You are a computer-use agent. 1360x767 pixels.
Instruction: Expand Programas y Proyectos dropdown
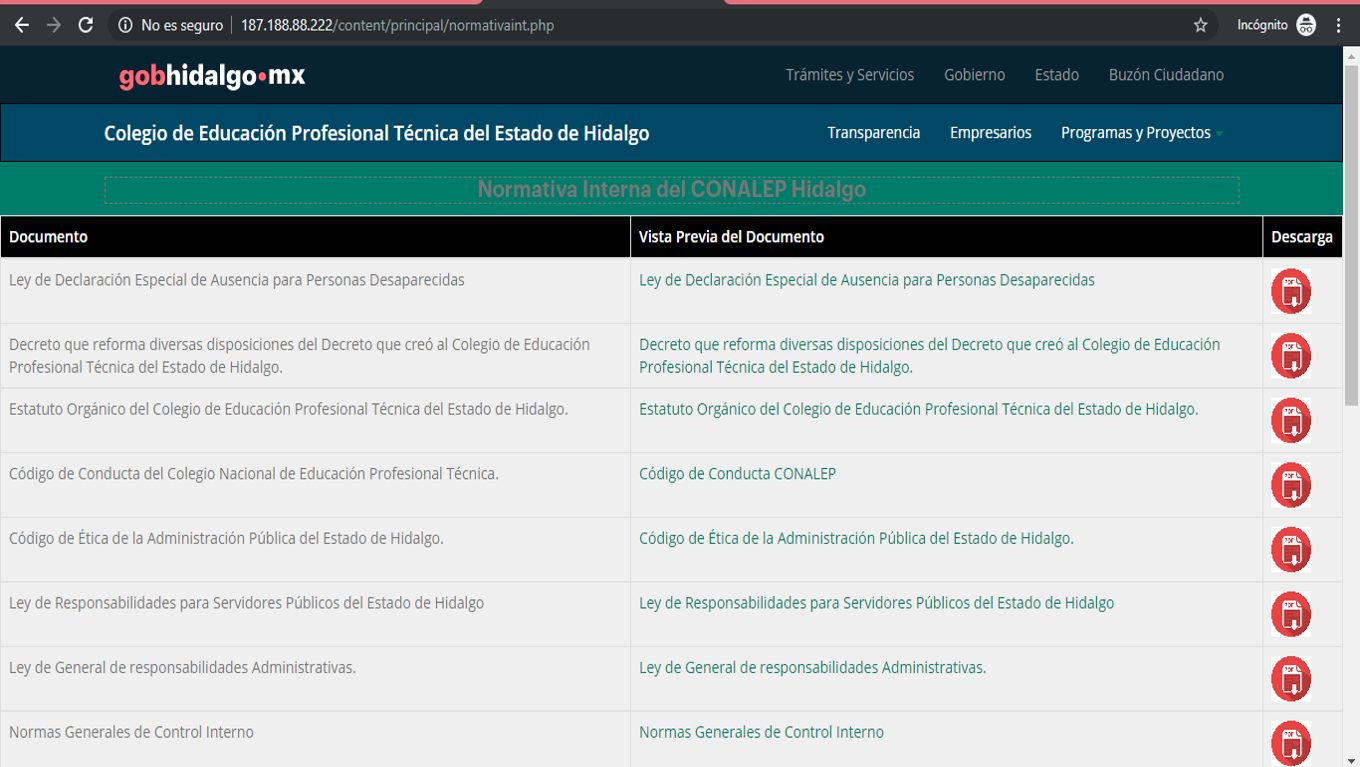(1142, 133)
